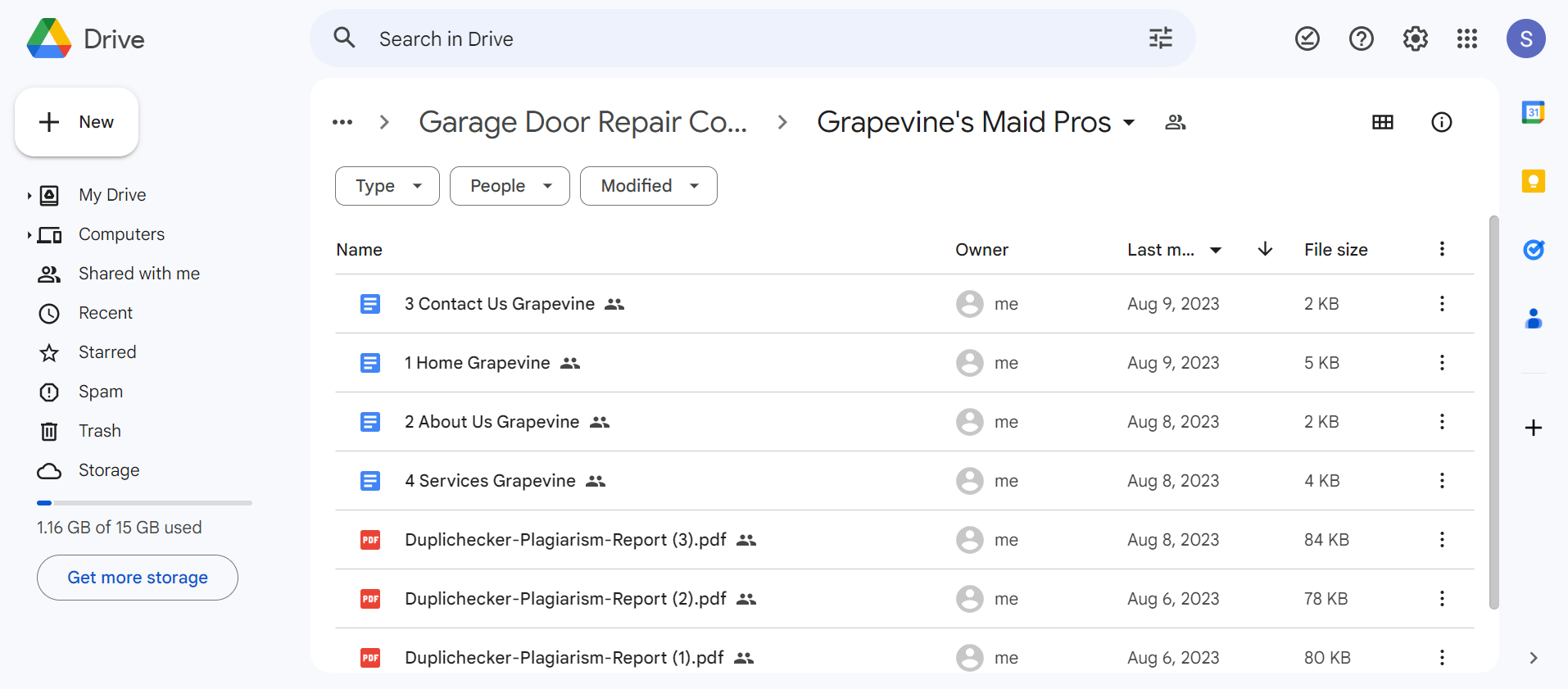Open Spam section
This screenshot has width=1568, height=689.
[101, 392]
